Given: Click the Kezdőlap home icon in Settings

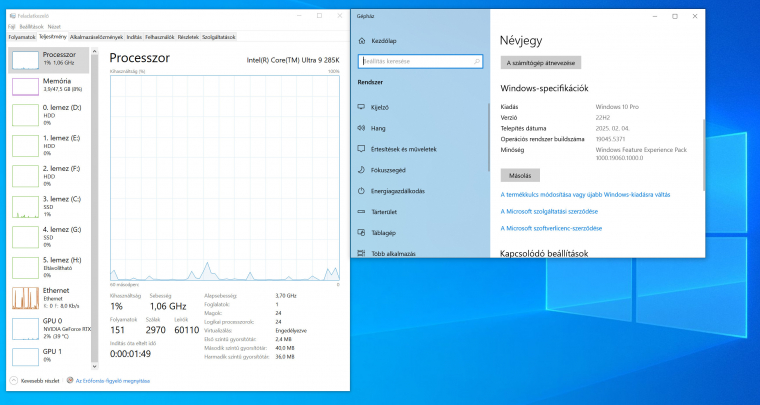Looking at the screenshot, I should coord(361,41).
